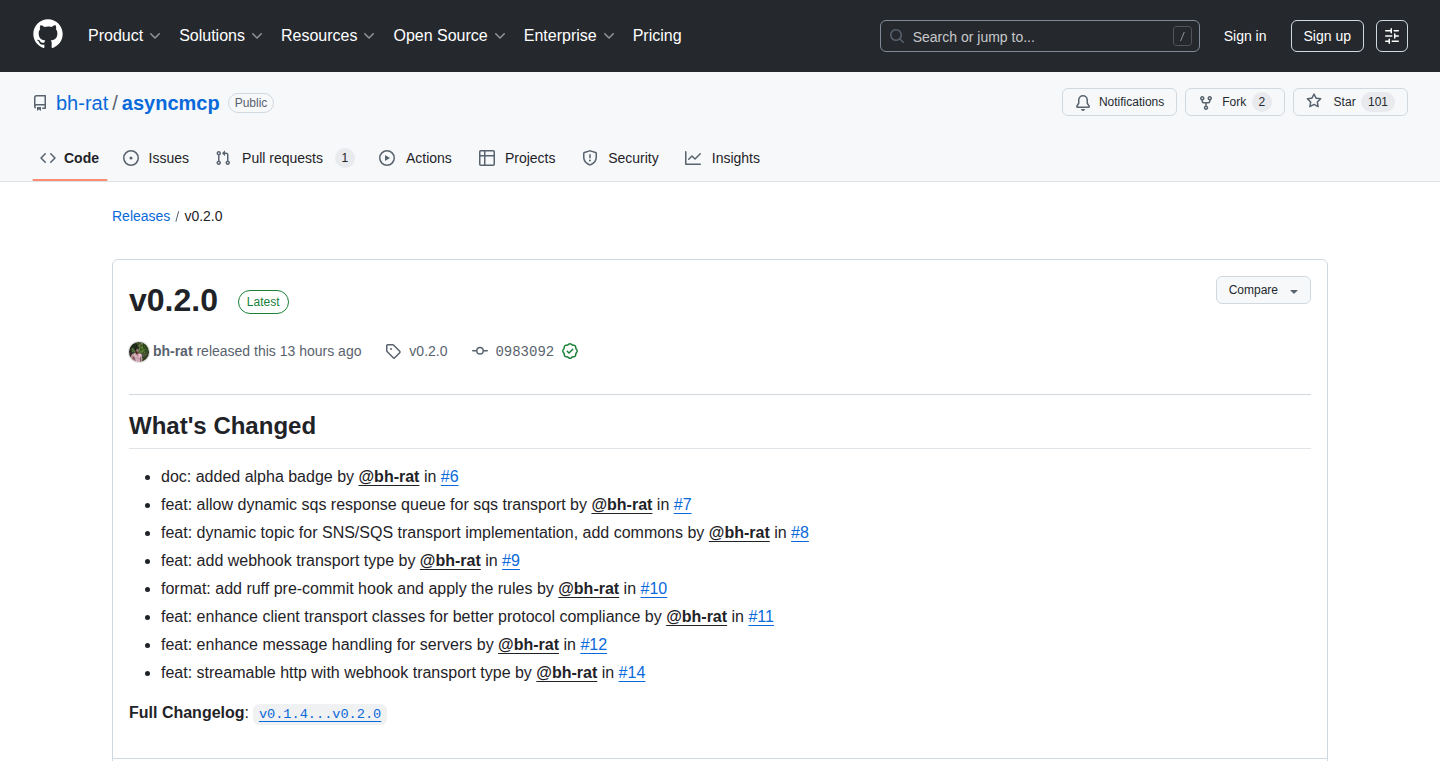Open the accessibility settings icon beside Sign up

click(x=1392, y=36)
